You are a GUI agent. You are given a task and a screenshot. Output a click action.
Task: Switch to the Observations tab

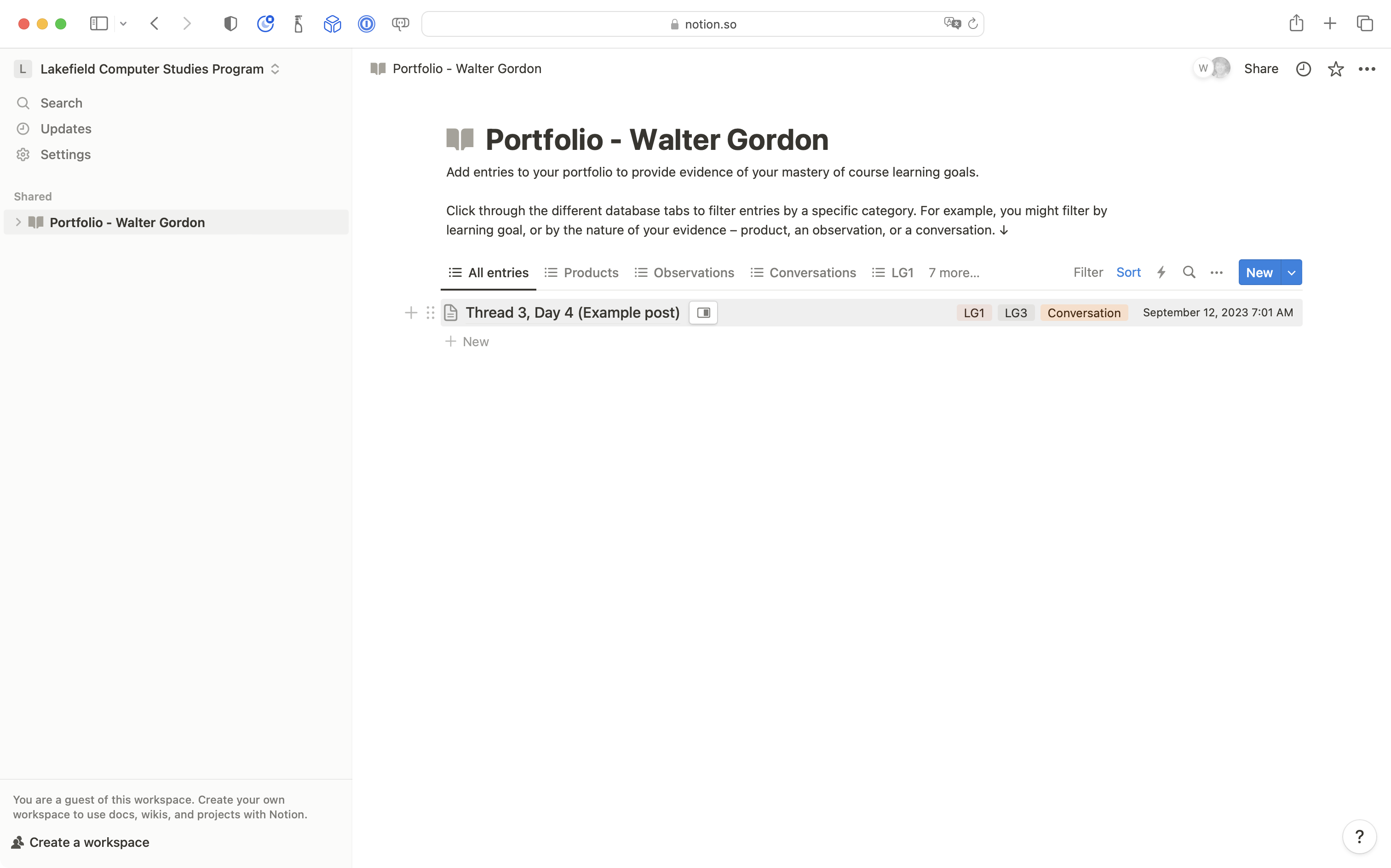tap(694, 273)
